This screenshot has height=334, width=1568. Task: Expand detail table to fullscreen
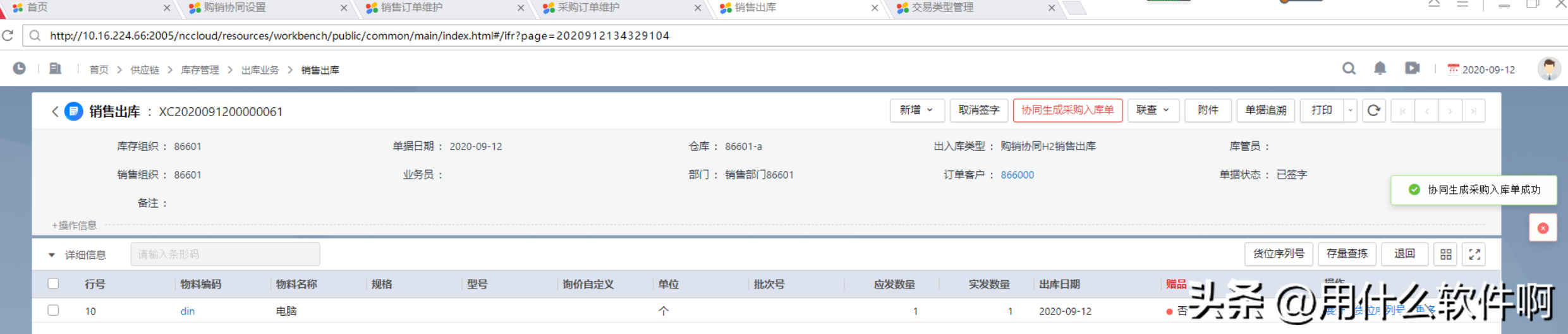click(x=1474, y=254)
